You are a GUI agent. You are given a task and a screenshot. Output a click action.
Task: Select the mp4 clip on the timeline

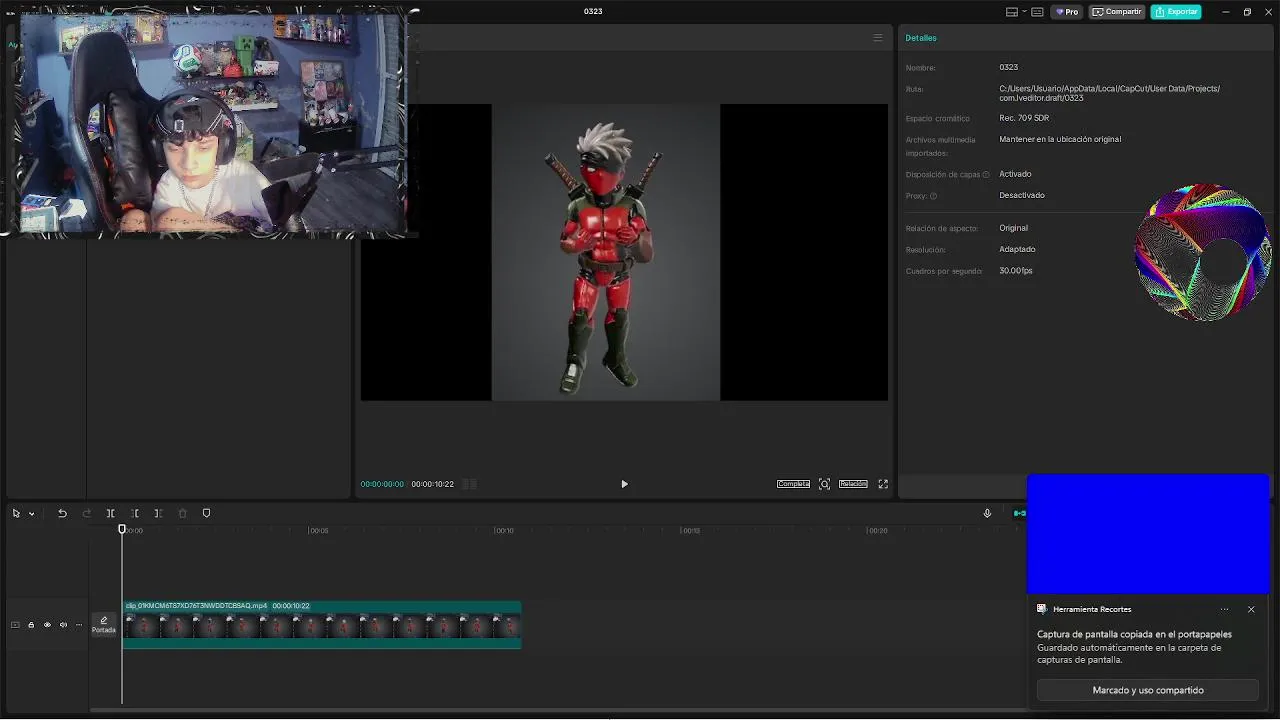point(321,624)
